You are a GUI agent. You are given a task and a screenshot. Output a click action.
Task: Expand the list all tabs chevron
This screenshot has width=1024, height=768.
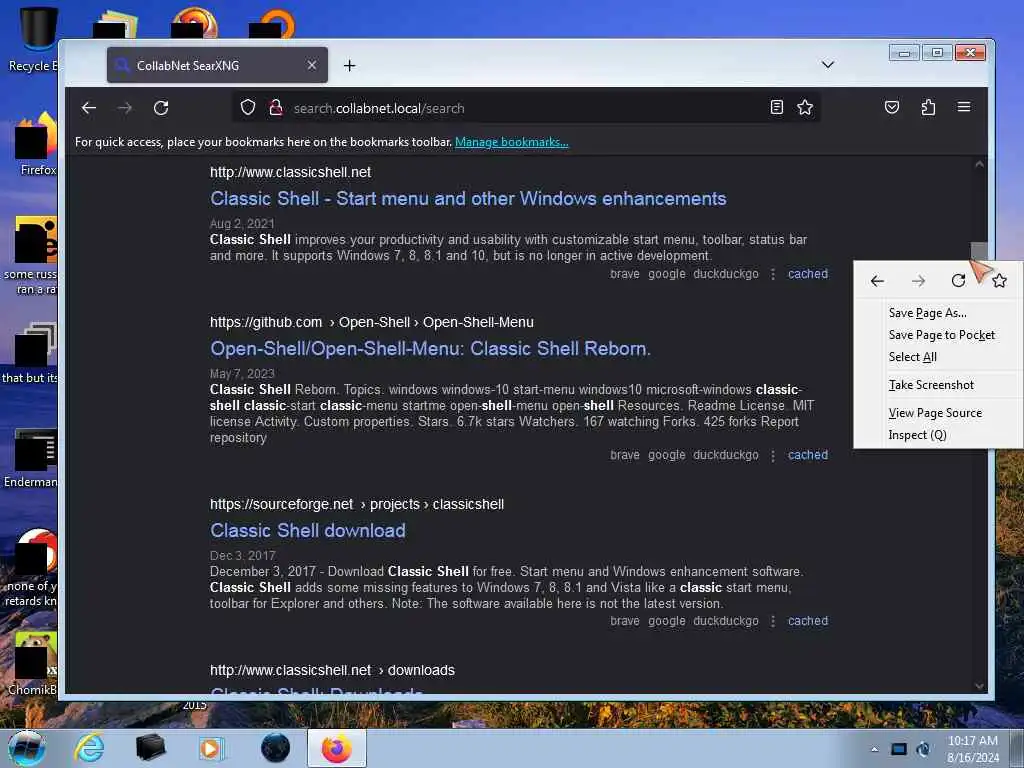[x=827, y=65]
